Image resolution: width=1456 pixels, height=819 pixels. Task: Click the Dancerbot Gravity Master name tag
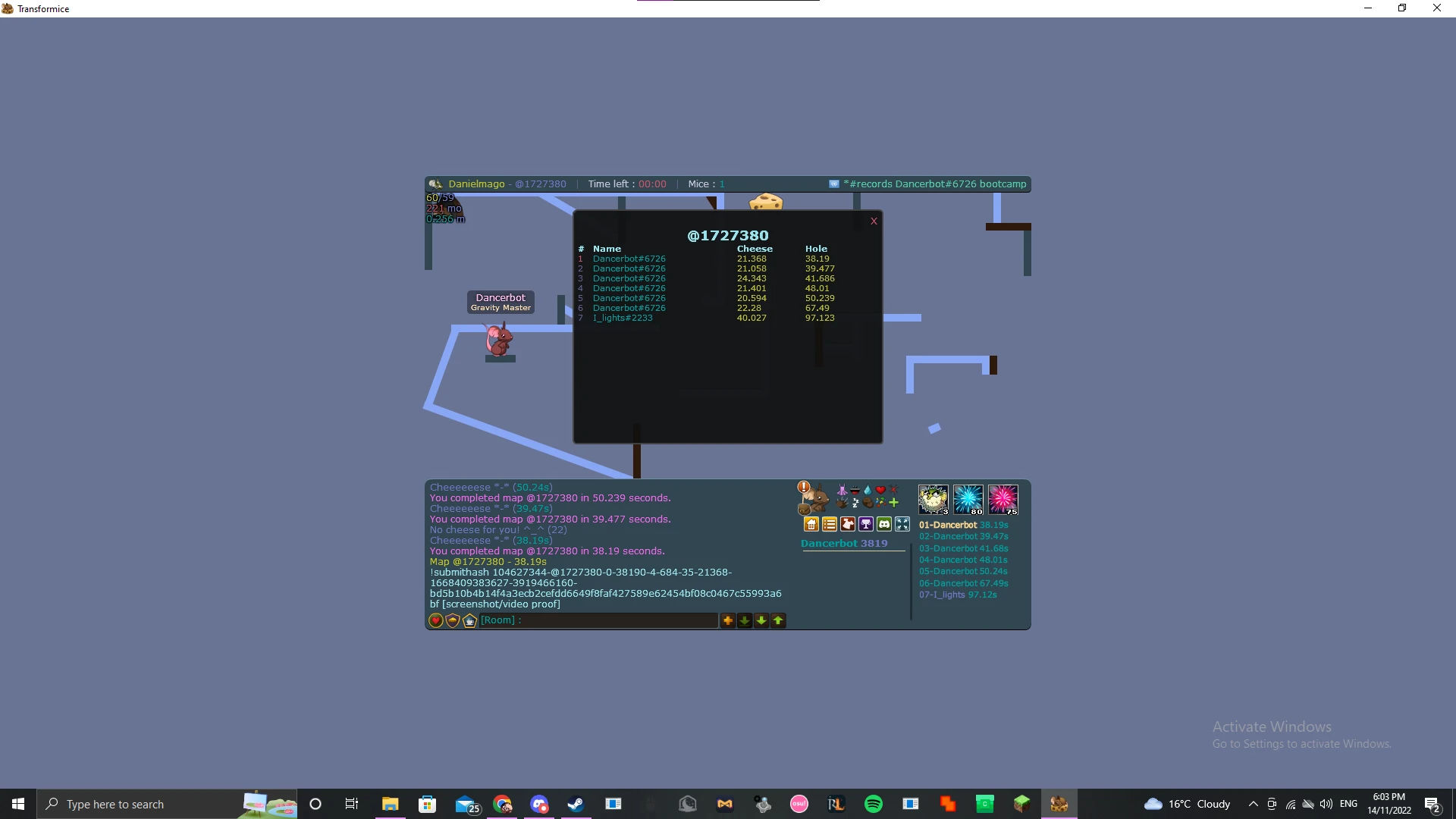point(500,302)
